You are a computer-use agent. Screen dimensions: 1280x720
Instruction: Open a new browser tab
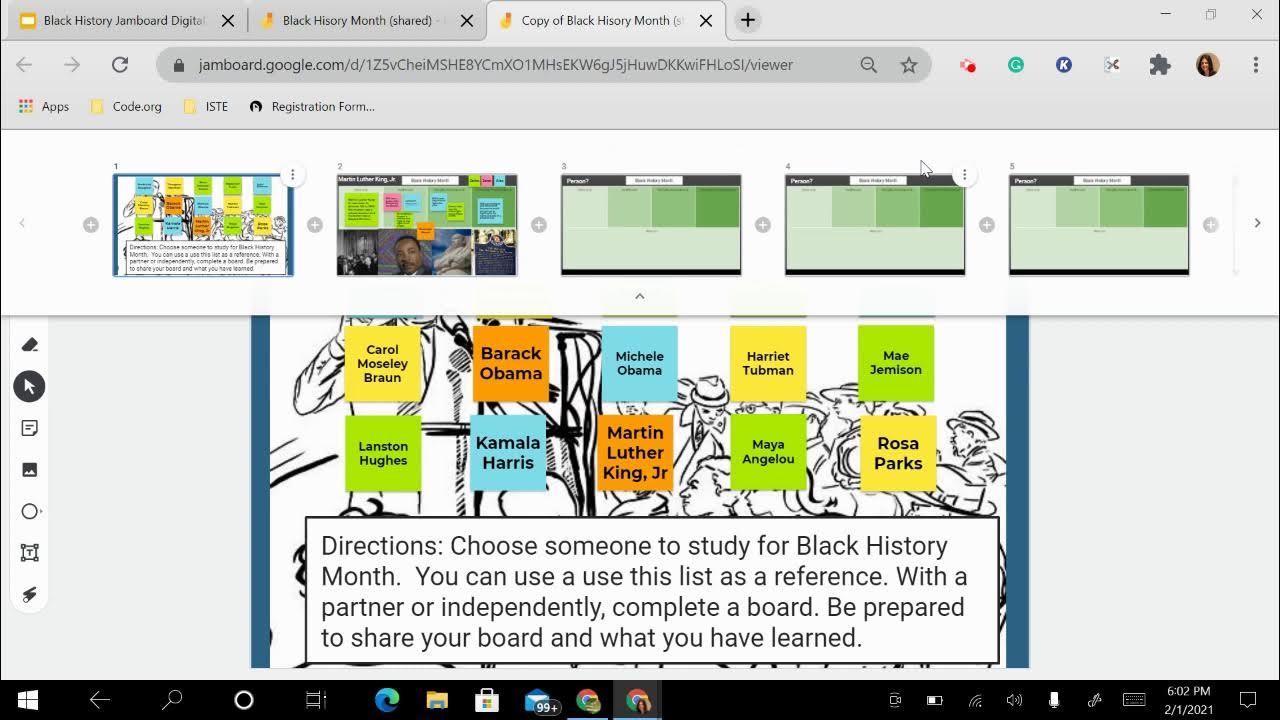coord(748,20)
